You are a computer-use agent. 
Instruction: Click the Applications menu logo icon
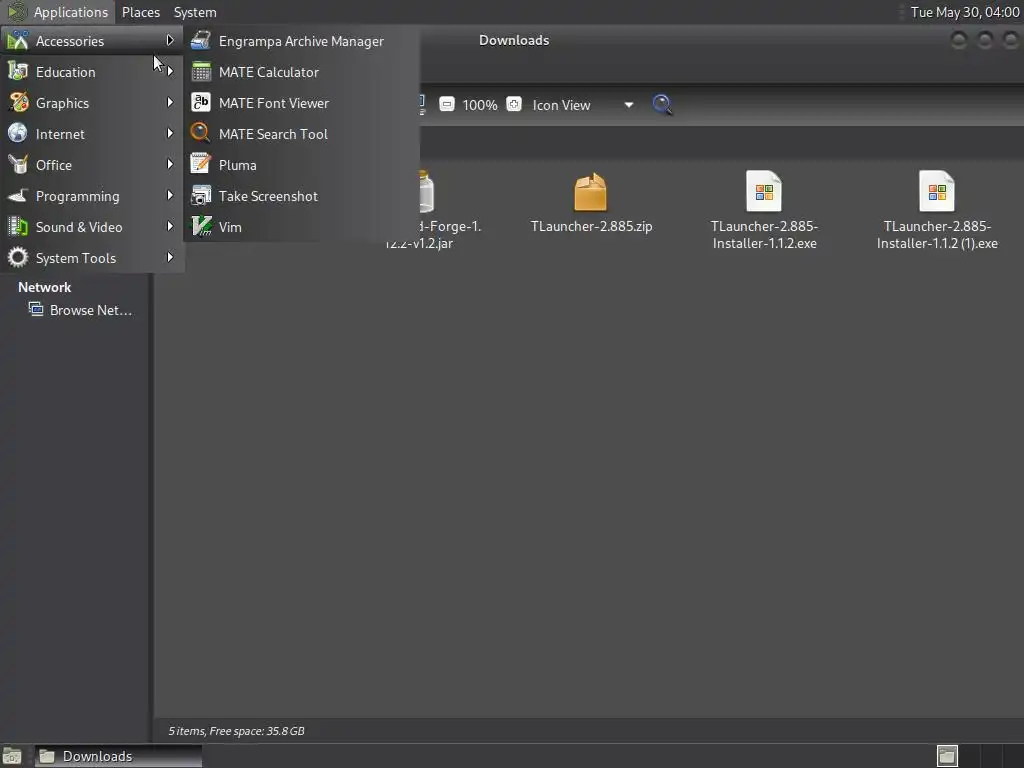(16, 12)
